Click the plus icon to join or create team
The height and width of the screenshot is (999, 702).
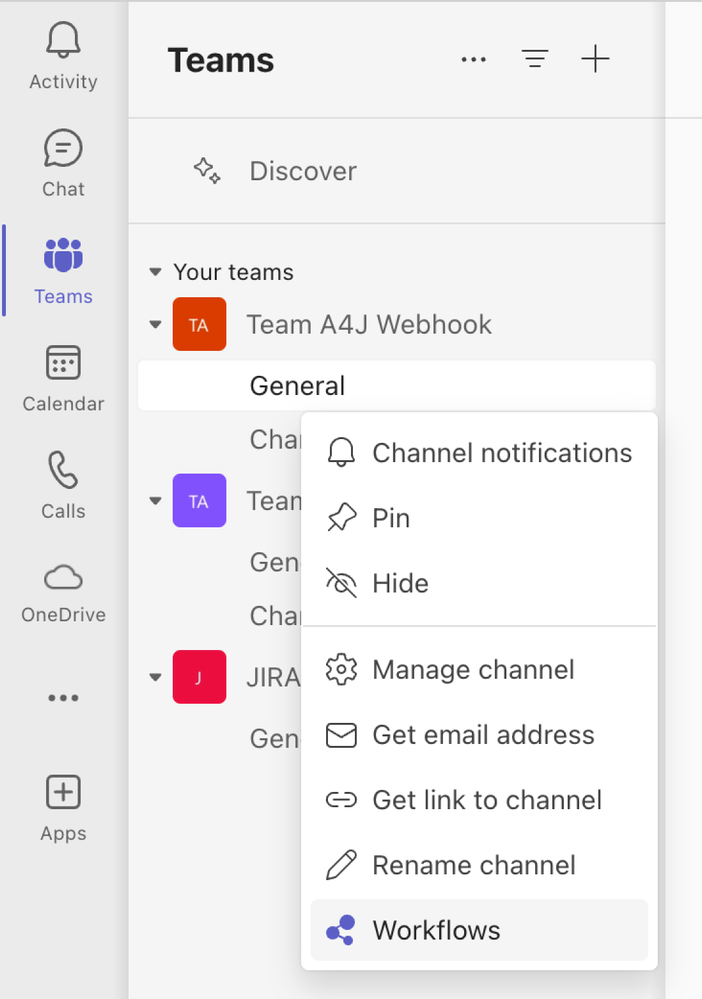pyautogui.click(x=596, y=59)
